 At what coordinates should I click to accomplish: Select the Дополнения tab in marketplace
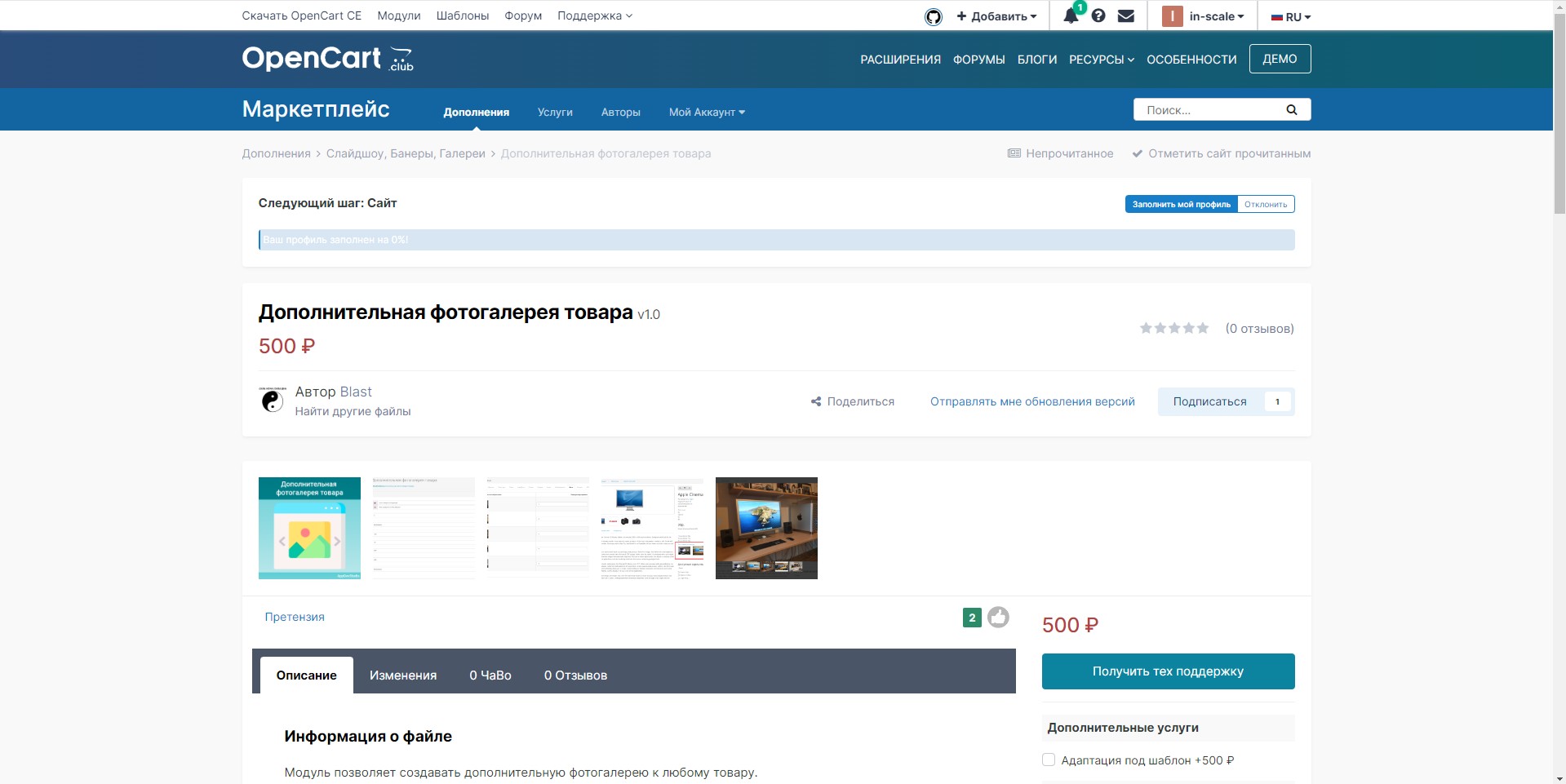(477, 112)
